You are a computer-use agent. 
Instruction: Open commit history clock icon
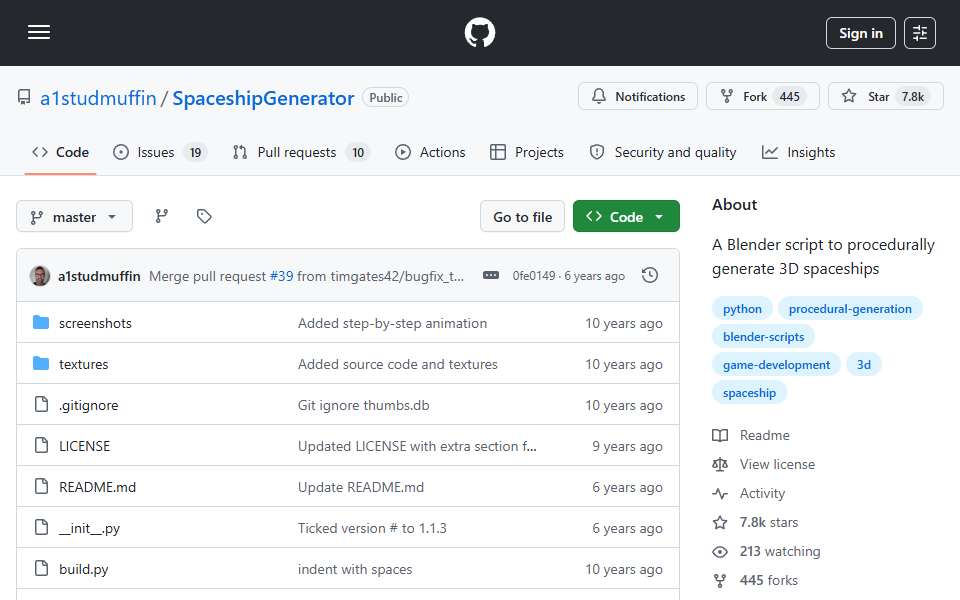coord(650,276)
